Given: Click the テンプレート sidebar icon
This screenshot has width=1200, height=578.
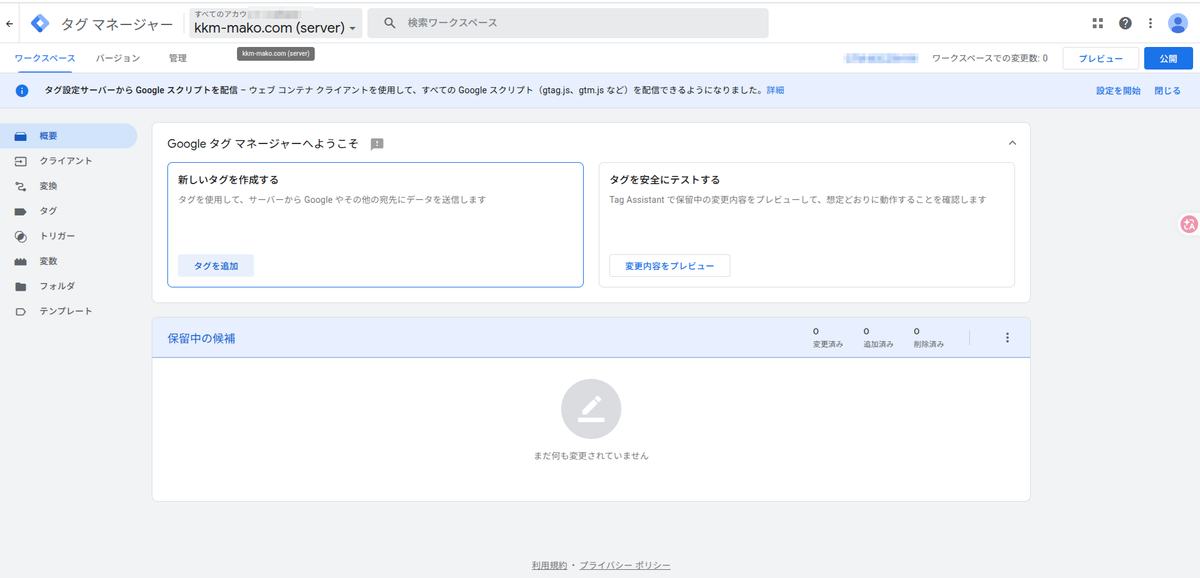Looking at the screenshot, I should (20, 311).
